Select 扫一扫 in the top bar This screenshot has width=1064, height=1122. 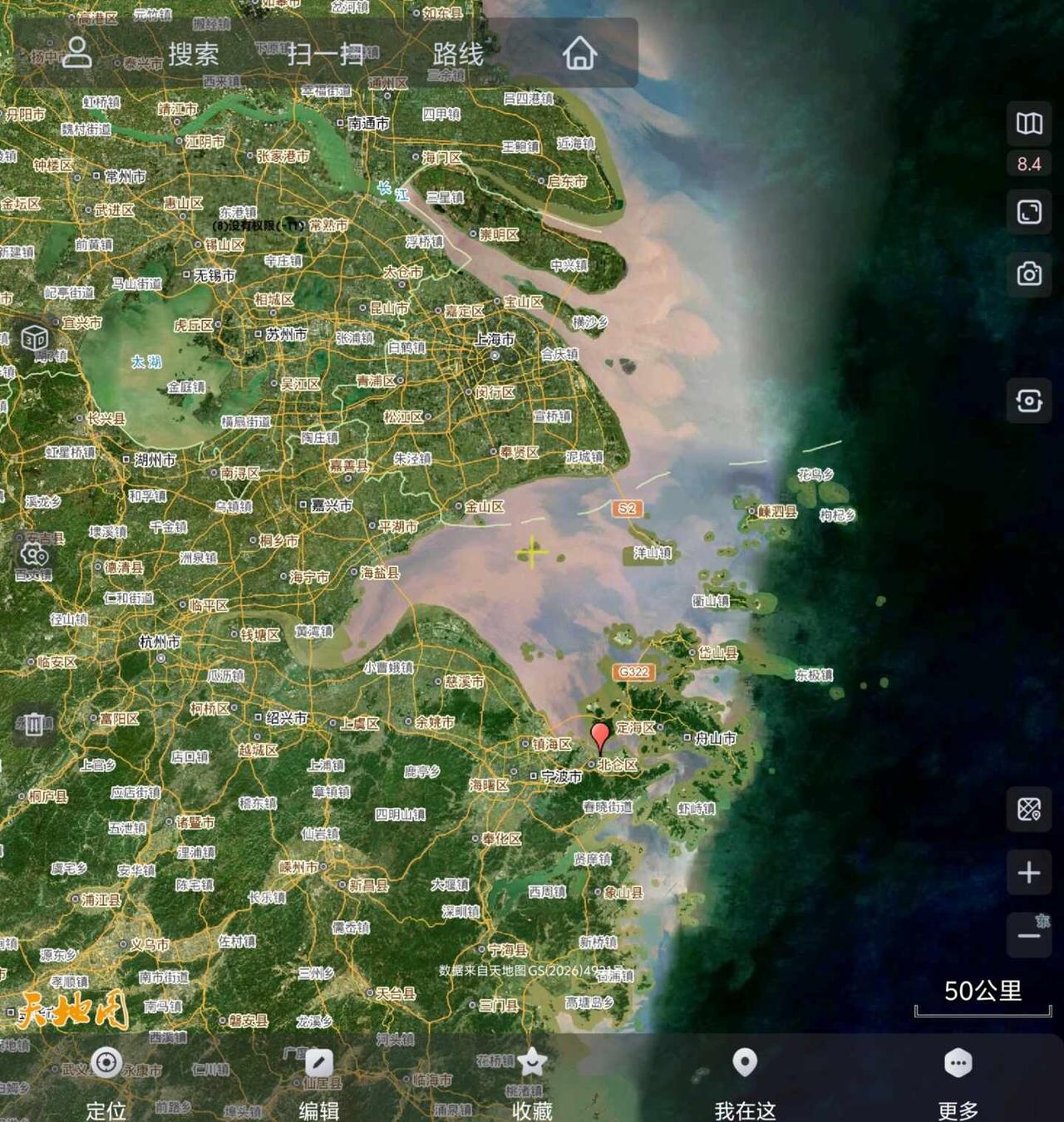[326, 54]
